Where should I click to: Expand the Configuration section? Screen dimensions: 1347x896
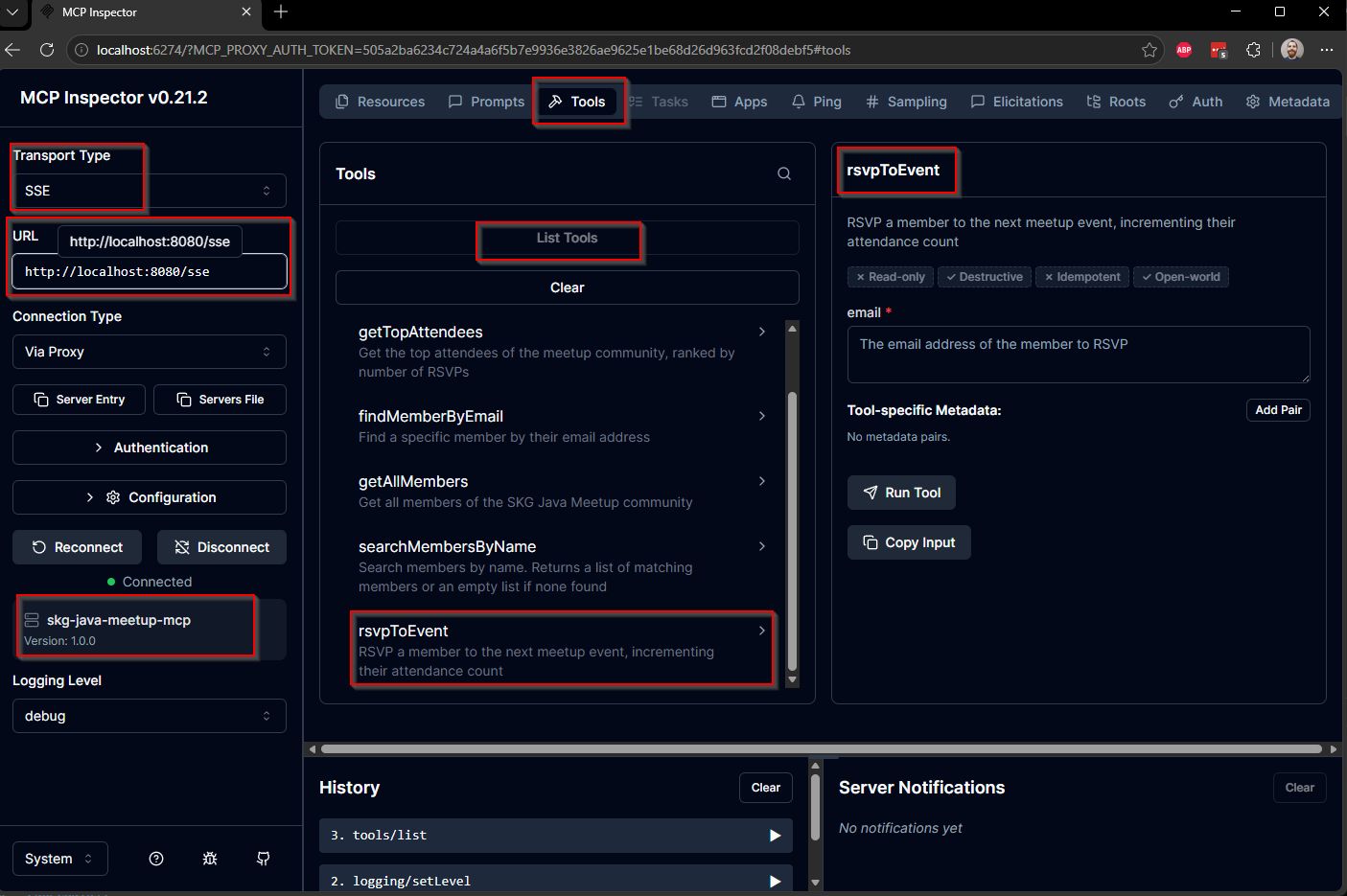[150, 497]
